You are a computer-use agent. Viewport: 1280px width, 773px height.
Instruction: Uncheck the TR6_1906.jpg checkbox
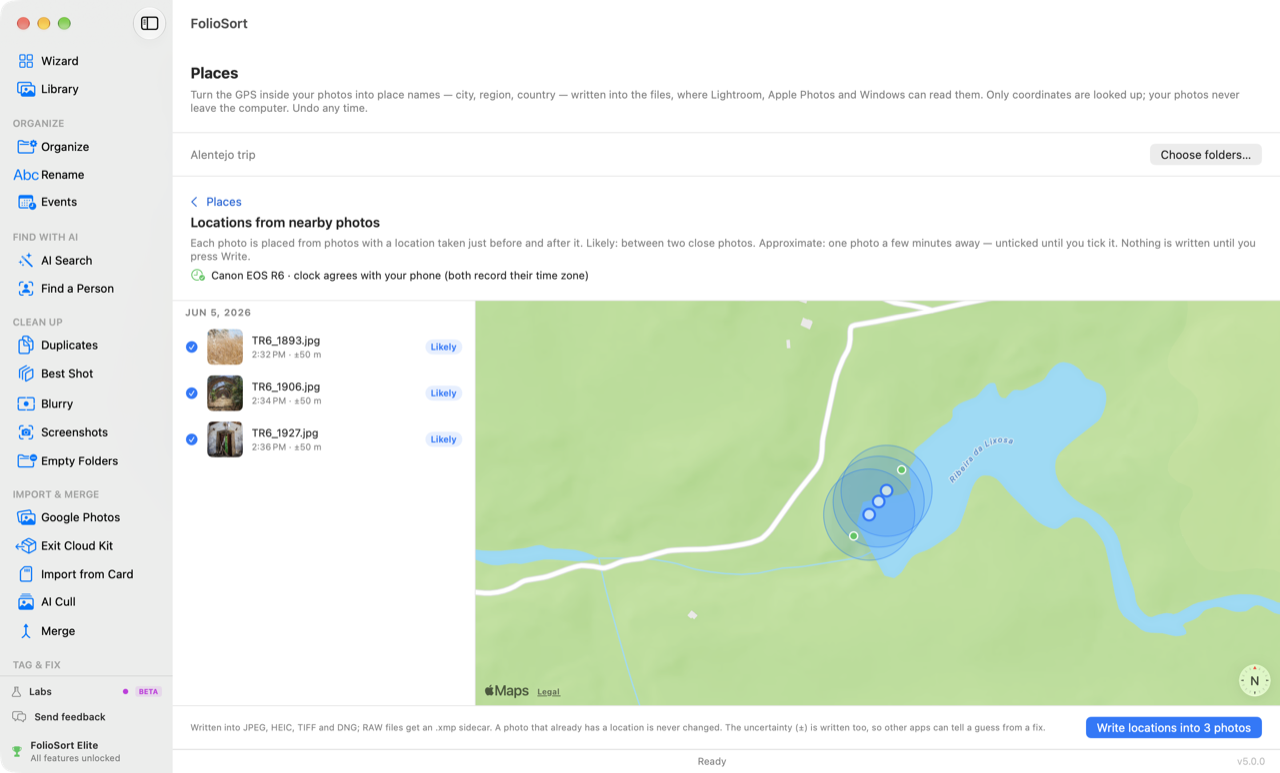(x=191, y=393)
